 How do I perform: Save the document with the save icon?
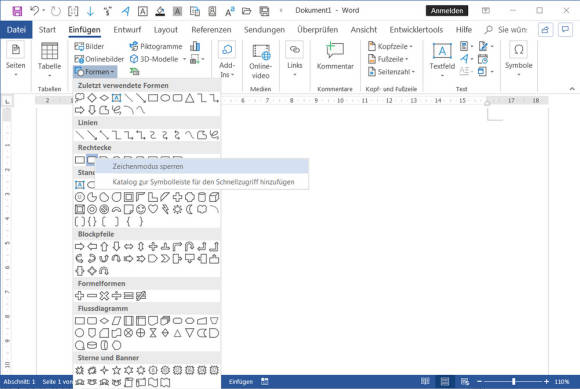coord(17,11)
